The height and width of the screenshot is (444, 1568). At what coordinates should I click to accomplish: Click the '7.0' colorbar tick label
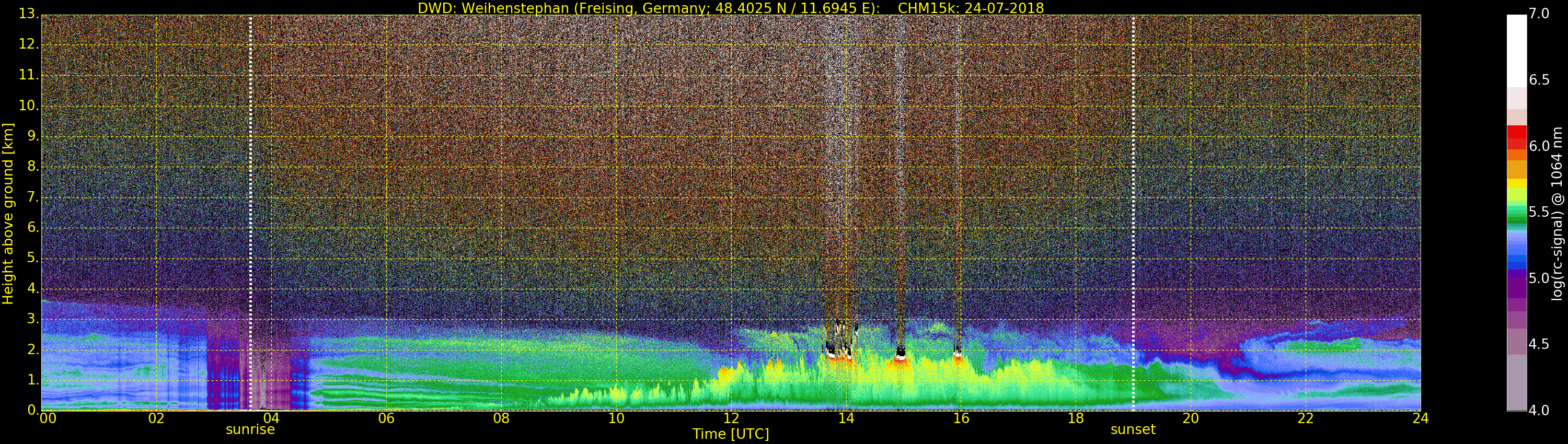coord(1539,14)
